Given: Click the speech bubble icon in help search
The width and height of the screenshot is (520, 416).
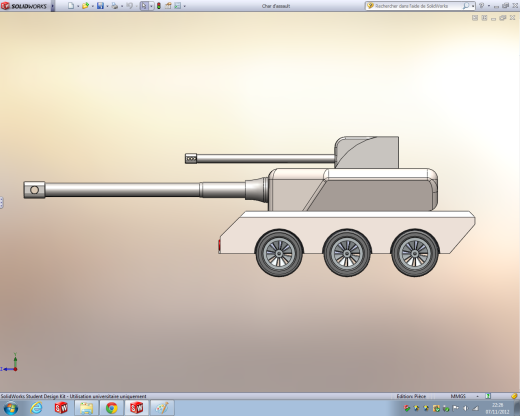Looking at the screenshot, I should tap(370, 6).
